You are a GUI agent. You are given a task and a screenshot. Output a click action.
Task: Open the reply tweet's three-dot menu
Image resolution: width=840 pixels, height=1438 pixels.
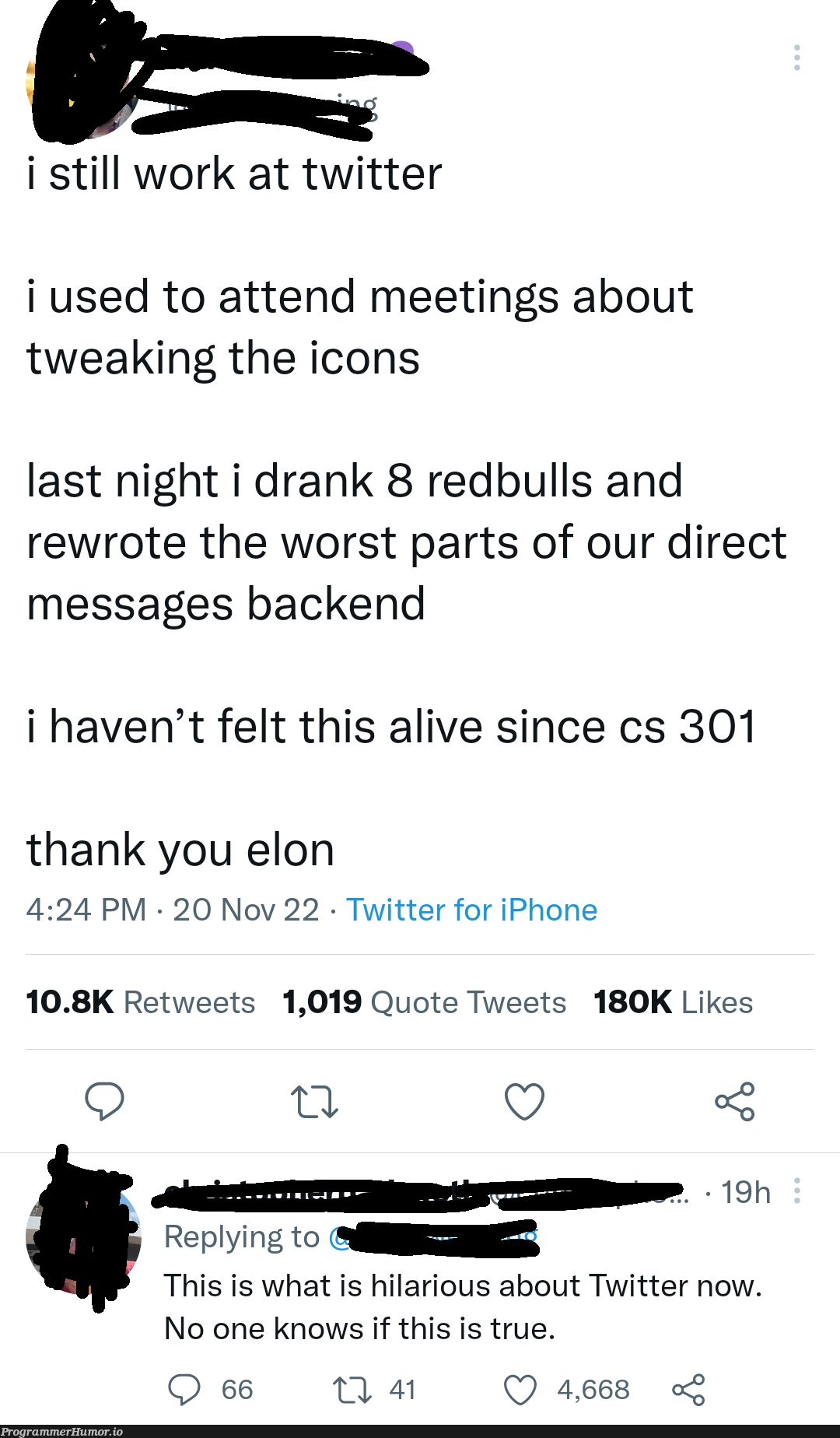pyautogui.click(x=796, y=1191)
